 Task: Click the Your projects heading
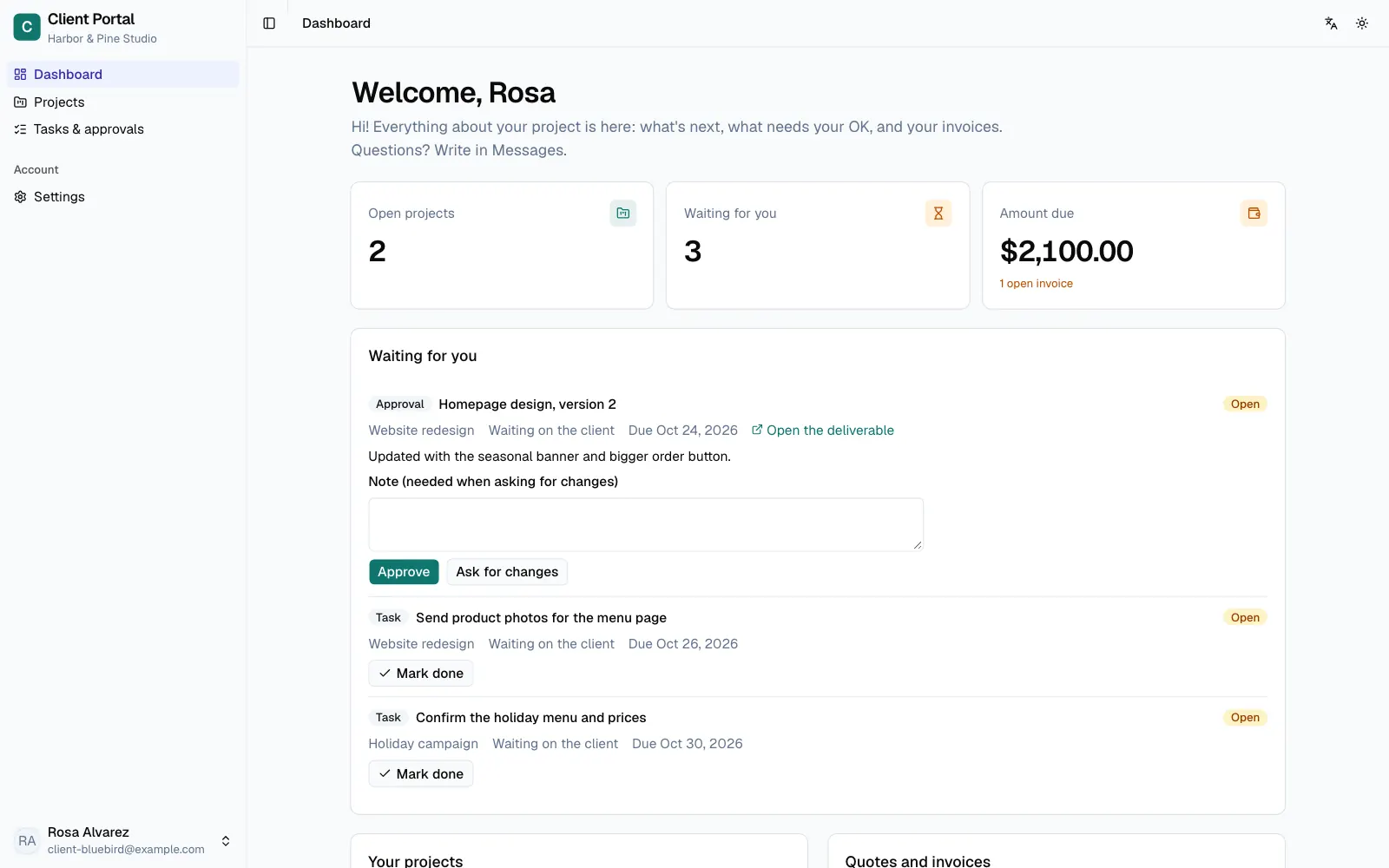(x=415, y=861)
